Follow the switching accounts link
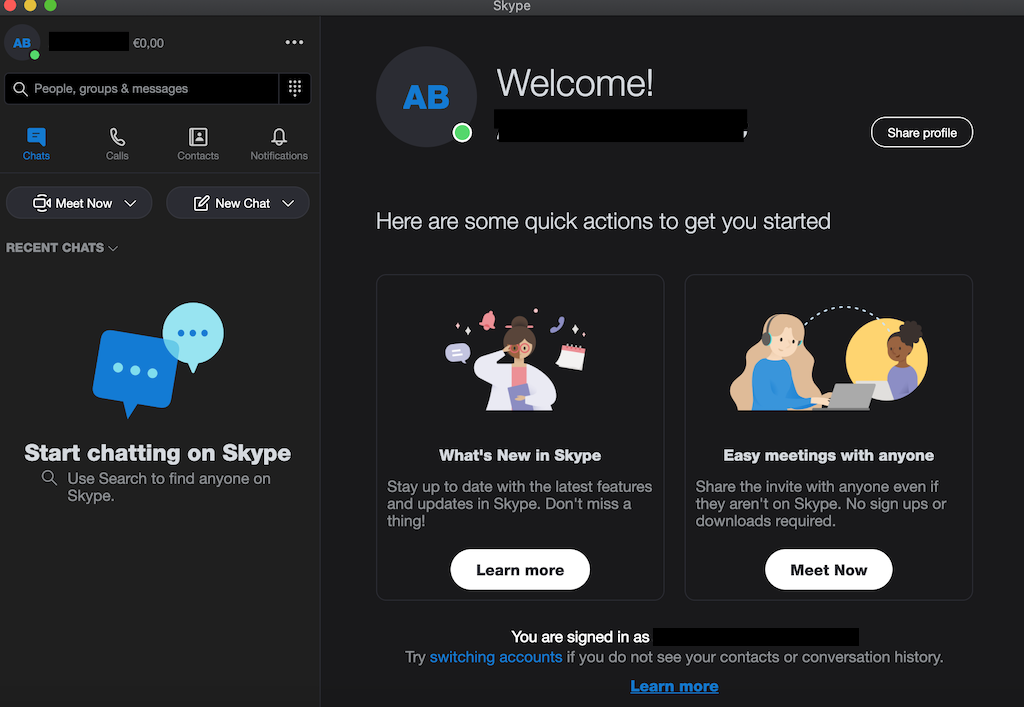Image resolution: width=1024 pixels, height=707 pixels. [x=496, y=657]
